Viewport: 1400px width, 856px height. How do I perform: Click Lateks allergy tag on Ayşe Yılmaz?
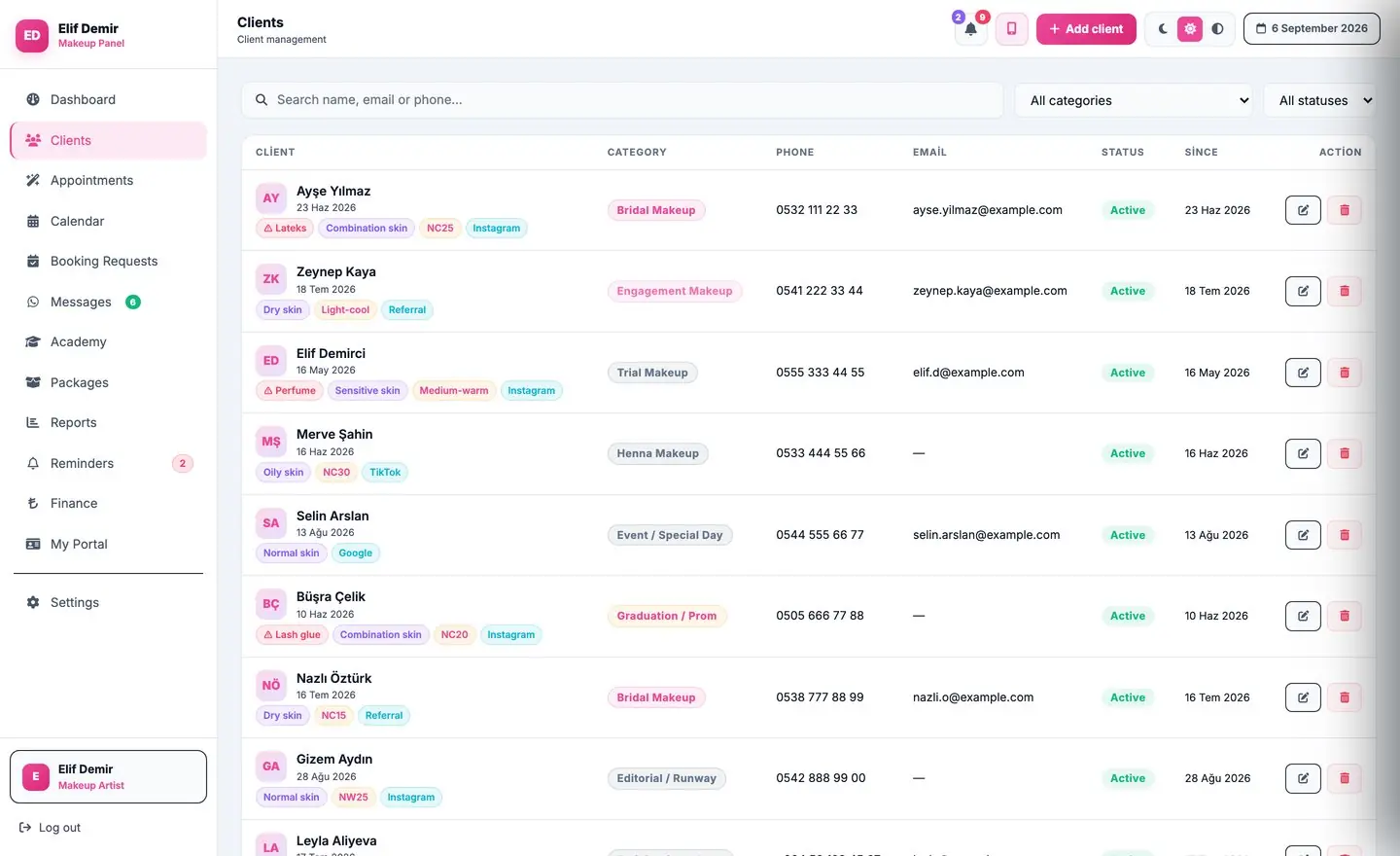pos(285,229)
